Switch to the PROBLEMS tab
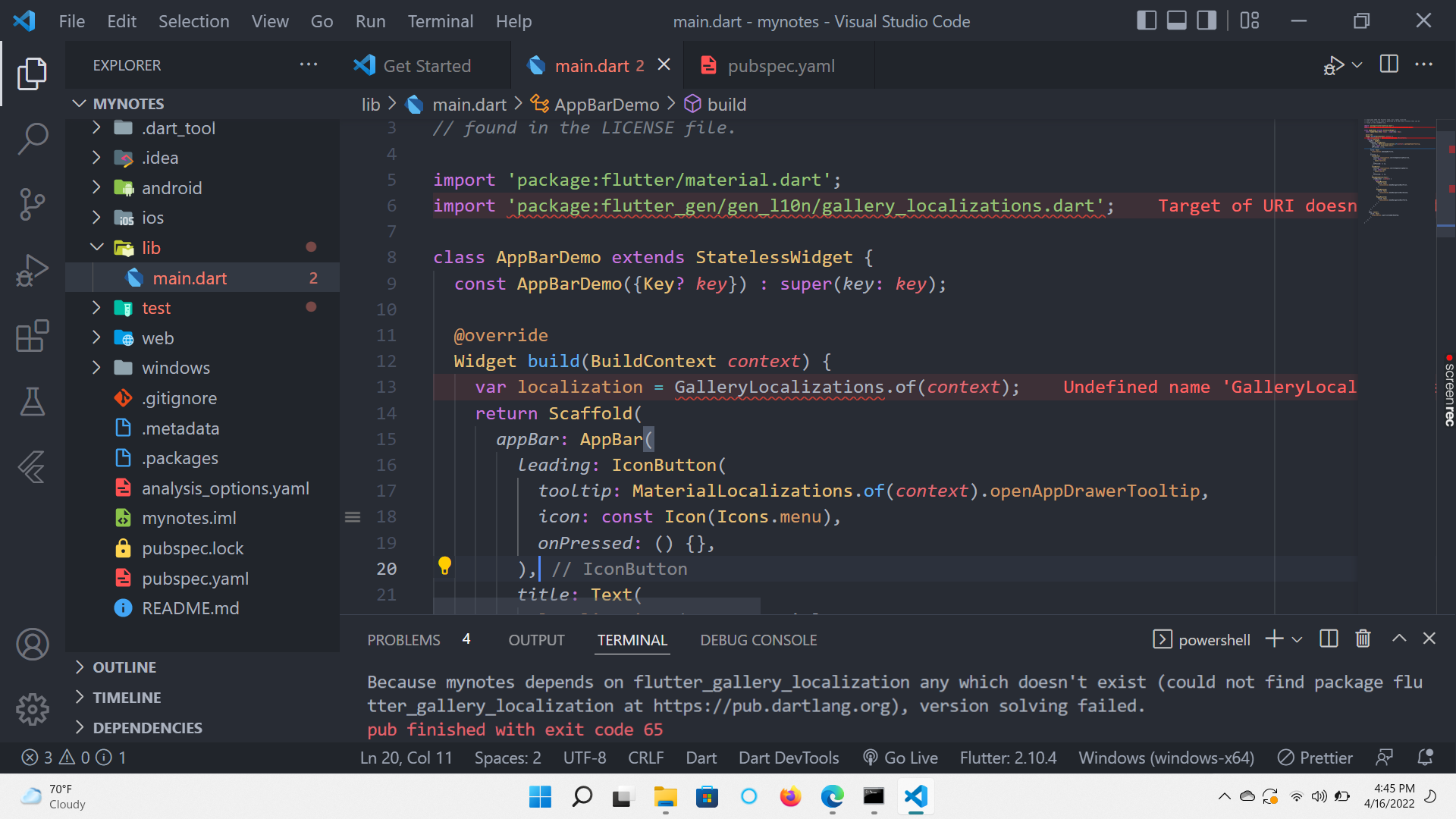This screenshot has width=1456, height=819. pos(403,639)
